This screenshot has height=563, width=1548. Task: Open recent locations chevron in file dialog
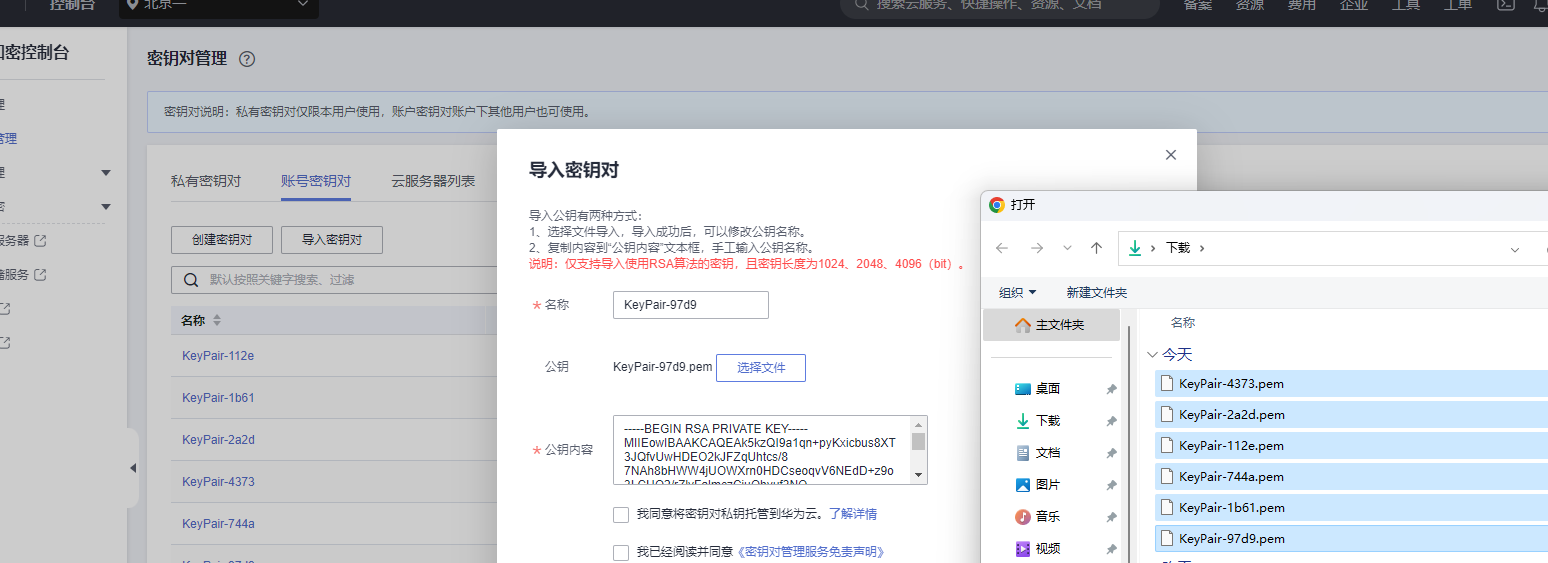(1067, 248)
